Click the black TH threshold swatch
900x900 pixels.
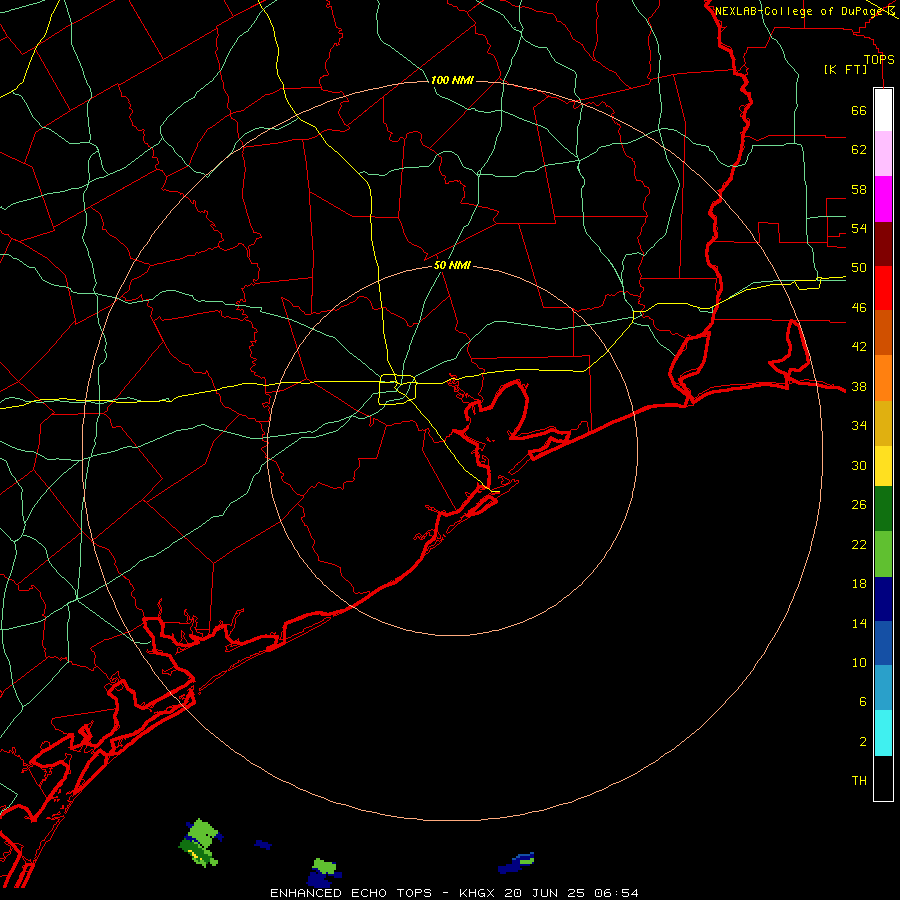(883, 778)
